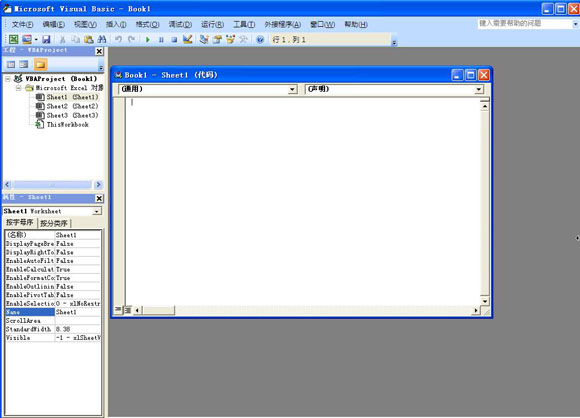Click the Undo arrow icon
The height and width of the screenshot is (418, 580).
[118, 39]
